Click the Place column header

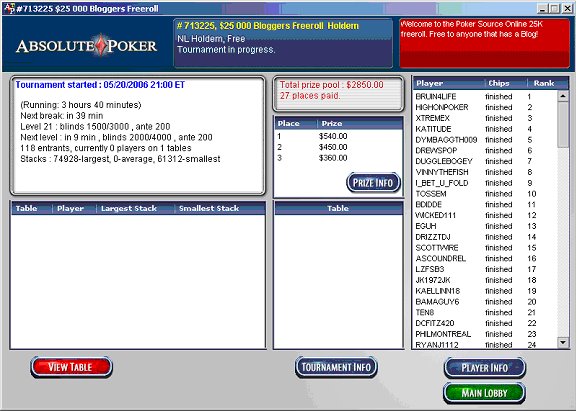295,123
